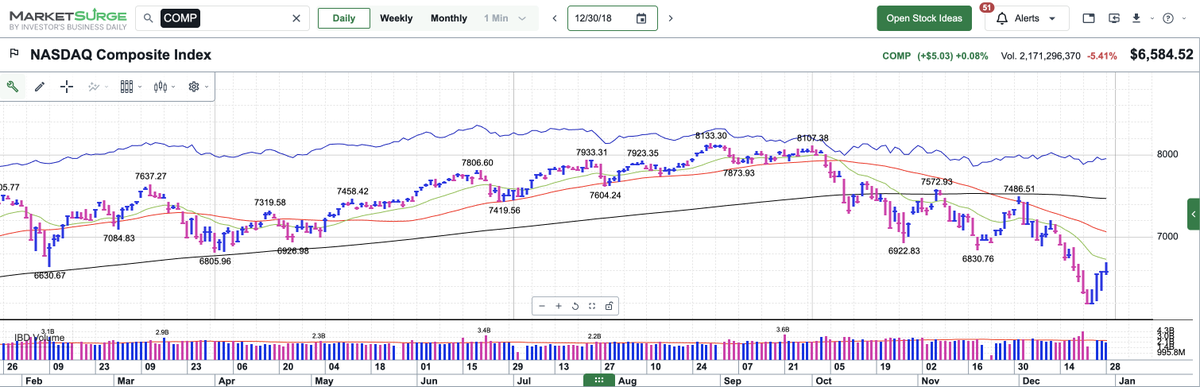
Task: Click the IBD Volume label
Action: 40,338
